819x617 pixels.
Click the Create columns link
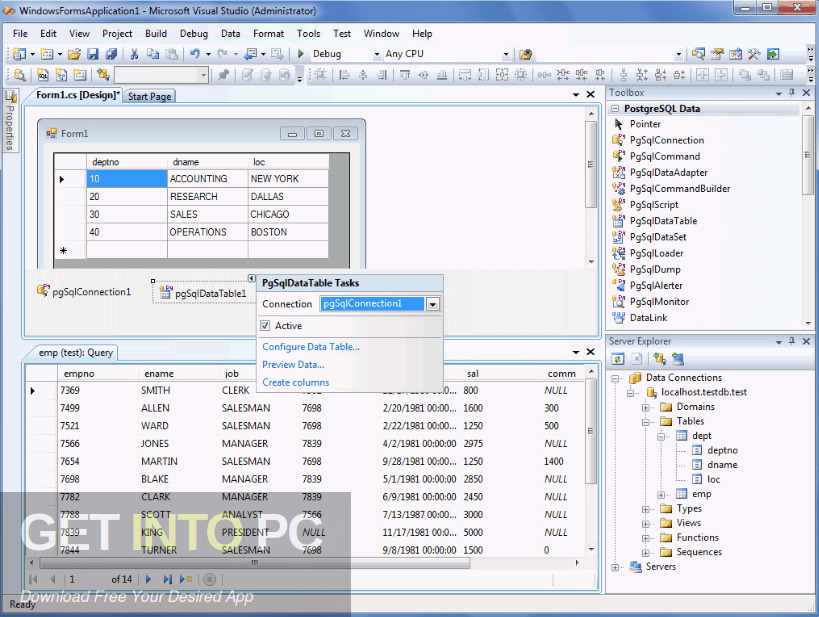(296, 382)
